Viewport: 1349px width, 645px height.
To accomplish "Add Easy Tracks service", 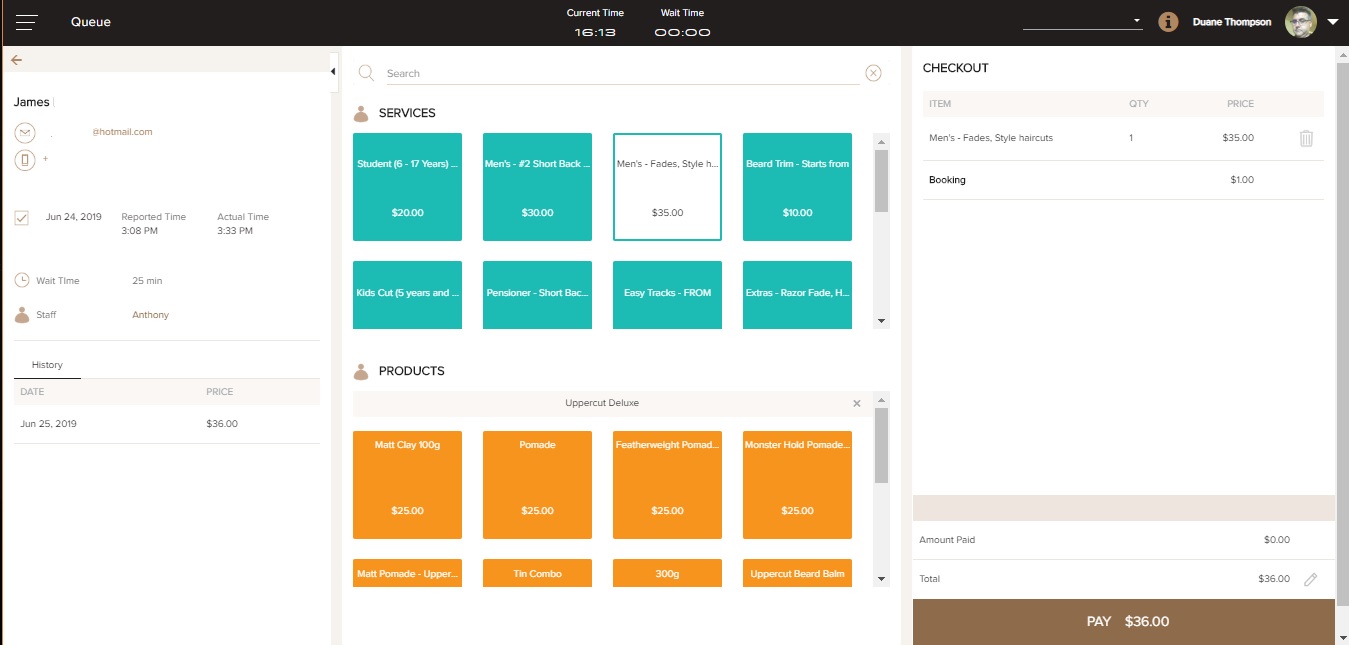I will (x=667, y=295).
